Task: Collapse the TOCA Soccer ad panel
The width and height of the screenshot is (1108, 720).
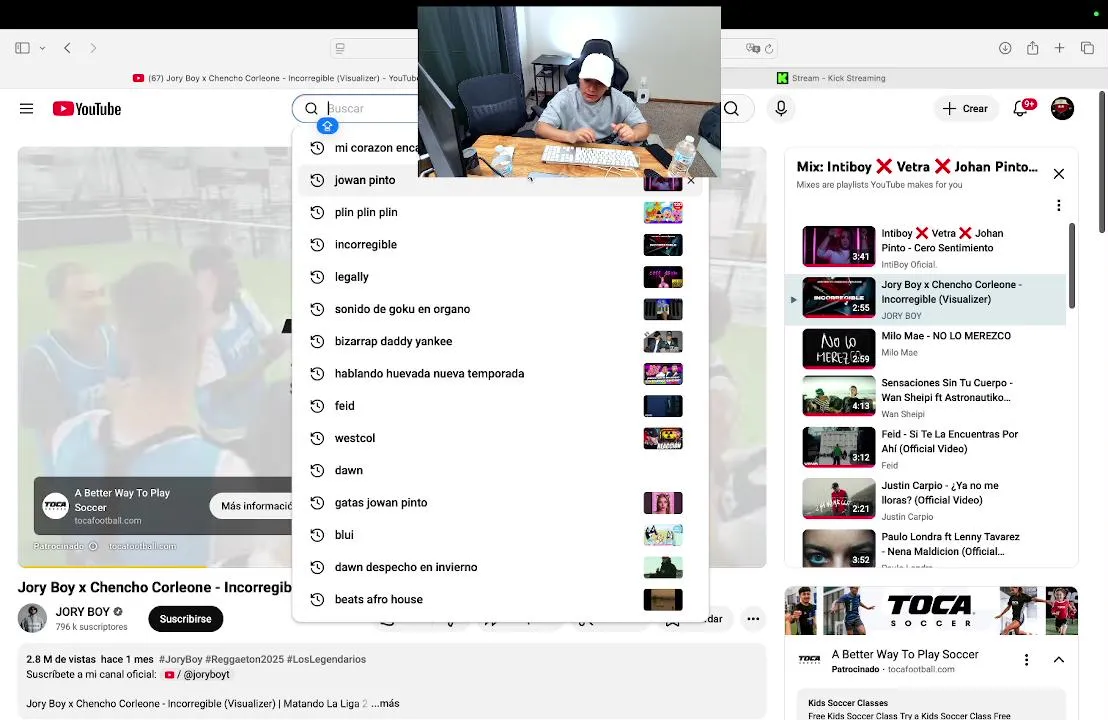Action: pos(1059,660)
